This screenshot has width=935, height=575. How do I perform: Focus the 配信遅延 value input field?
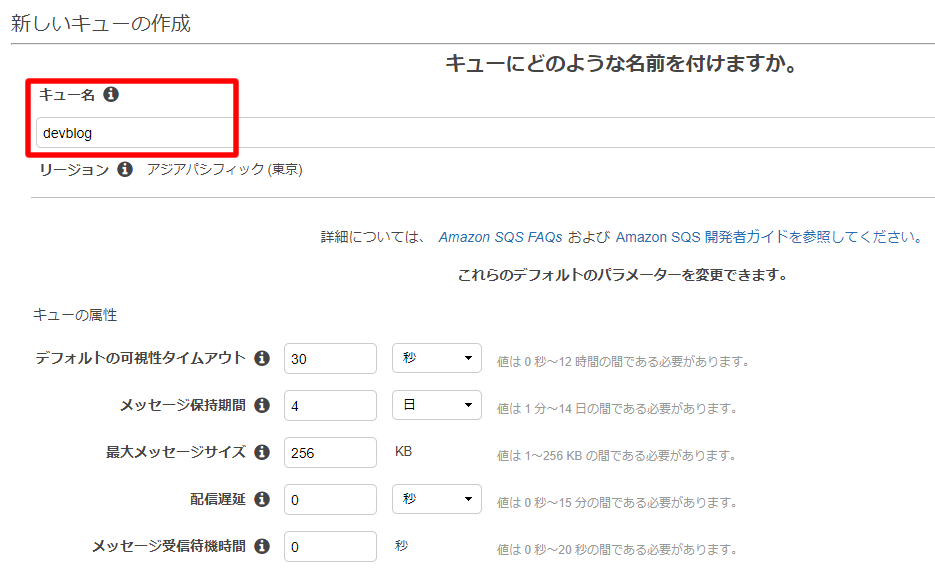(x=330, y=499)
